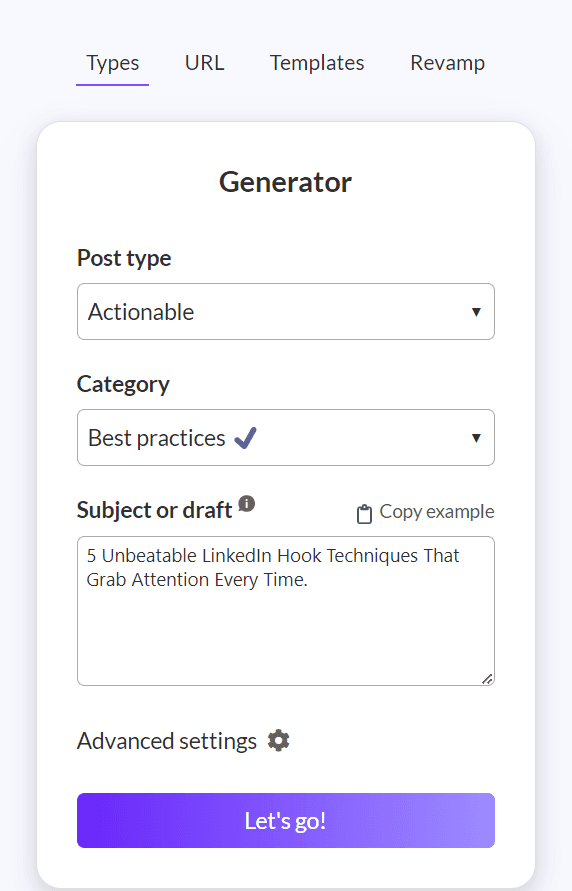572x891 pixels.
Task: Switch to the URL tab
Action: 204,63
